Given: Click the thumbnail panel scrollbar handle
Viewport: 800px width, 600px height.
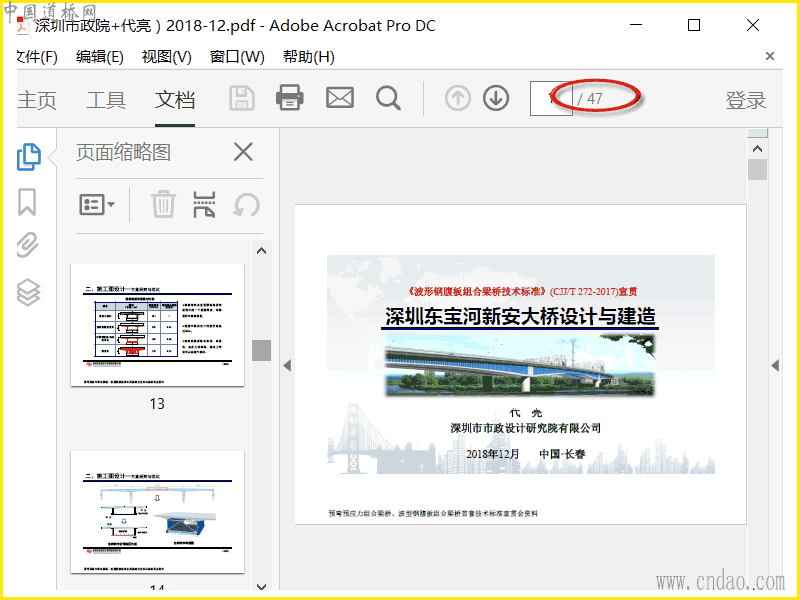Looking at the screenshot, I should tap(261, 351).
